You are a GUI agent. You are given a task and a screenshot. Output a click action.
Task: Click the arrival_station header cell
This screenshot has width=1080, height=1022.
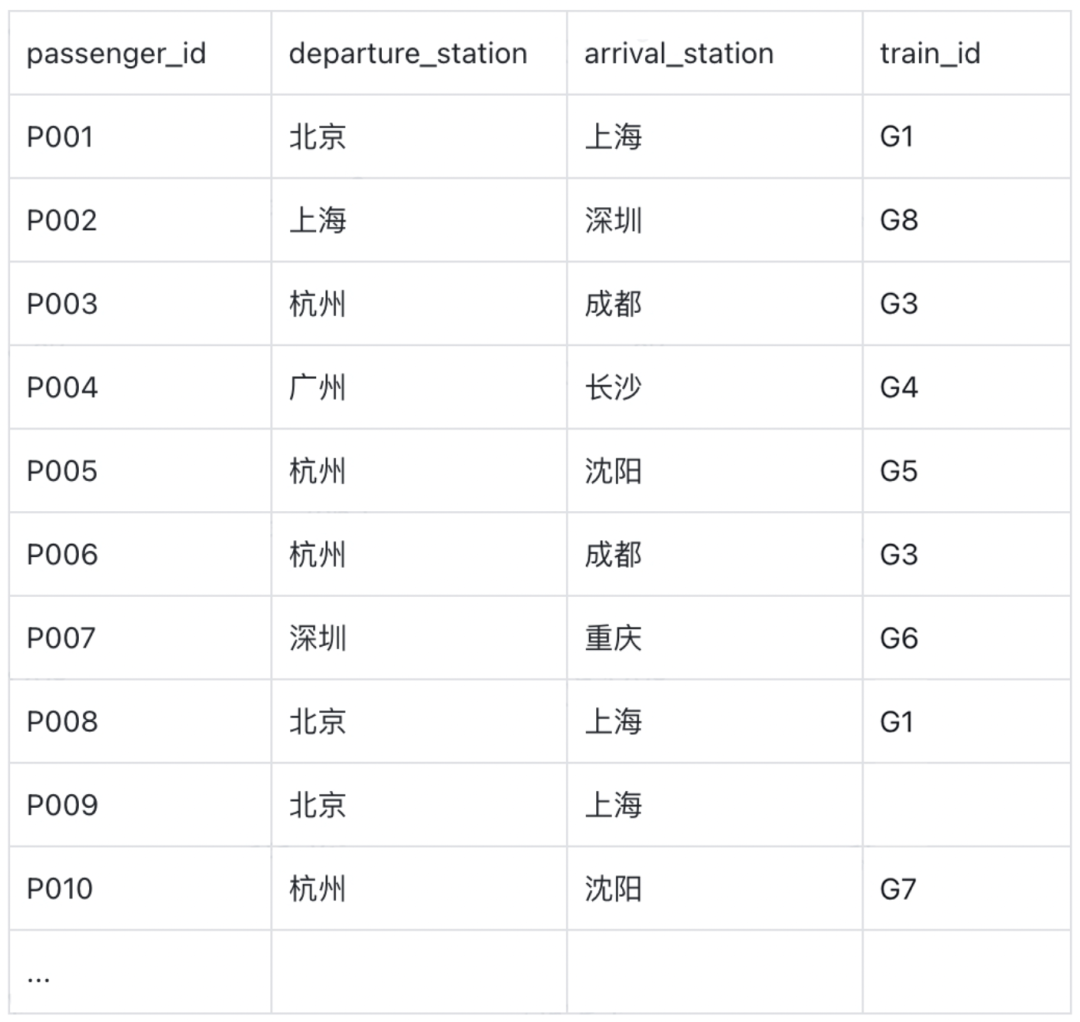point(679,54)
